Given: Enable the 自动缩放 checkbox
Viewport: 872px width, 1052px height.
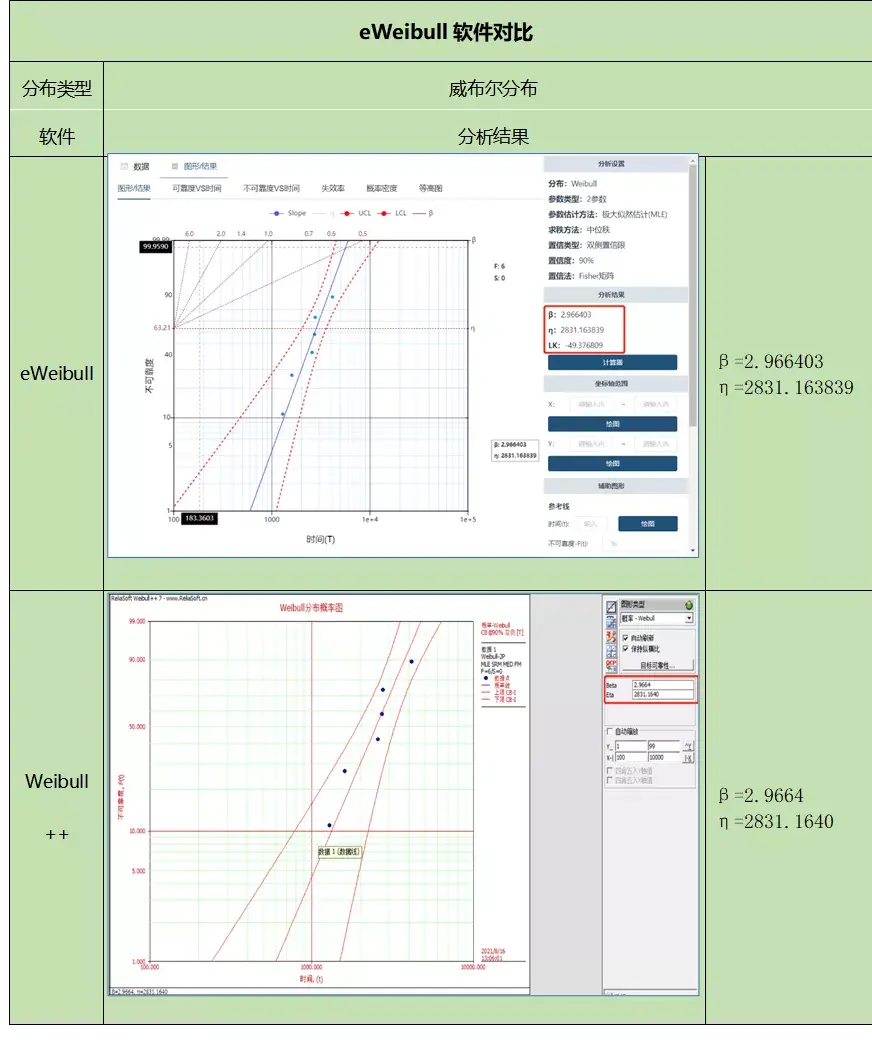Looking at the screenshot, I should tap(608, 730).
